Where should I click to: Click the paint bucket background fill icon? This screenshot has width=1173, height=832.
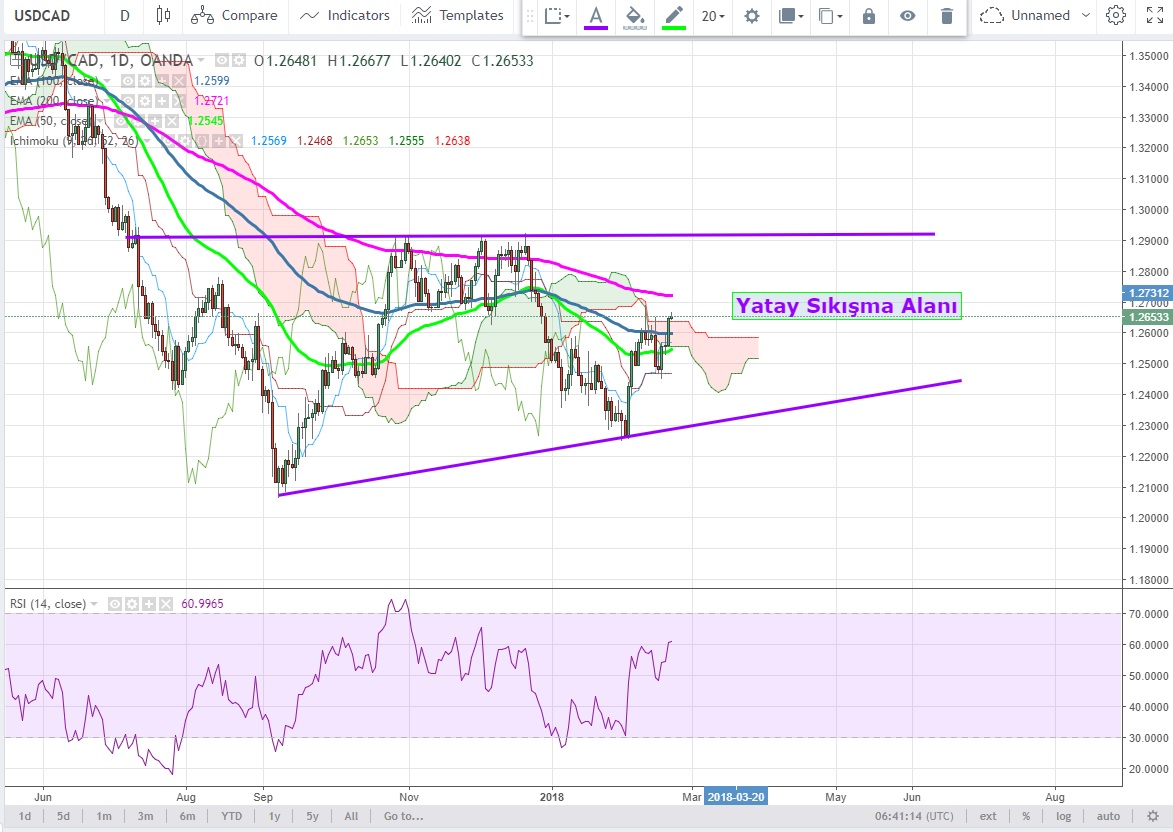point(634,16)
